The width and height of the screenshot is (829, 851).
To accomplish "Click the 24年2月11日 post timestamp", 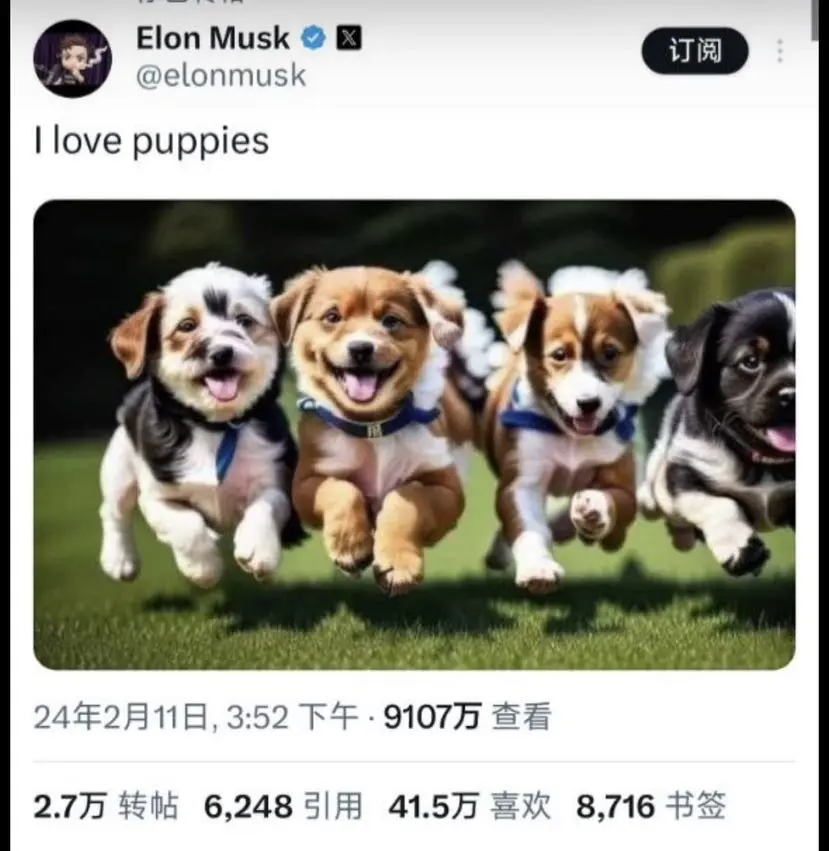I will pos(196,716).
